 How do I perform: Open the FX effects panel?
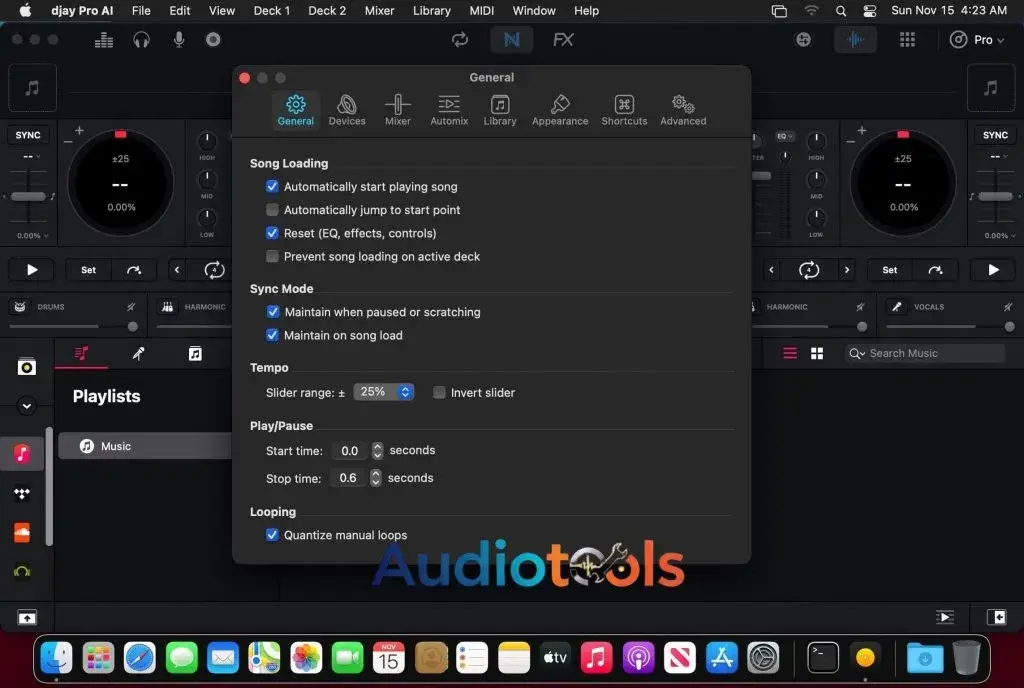(x=562, y=40)
